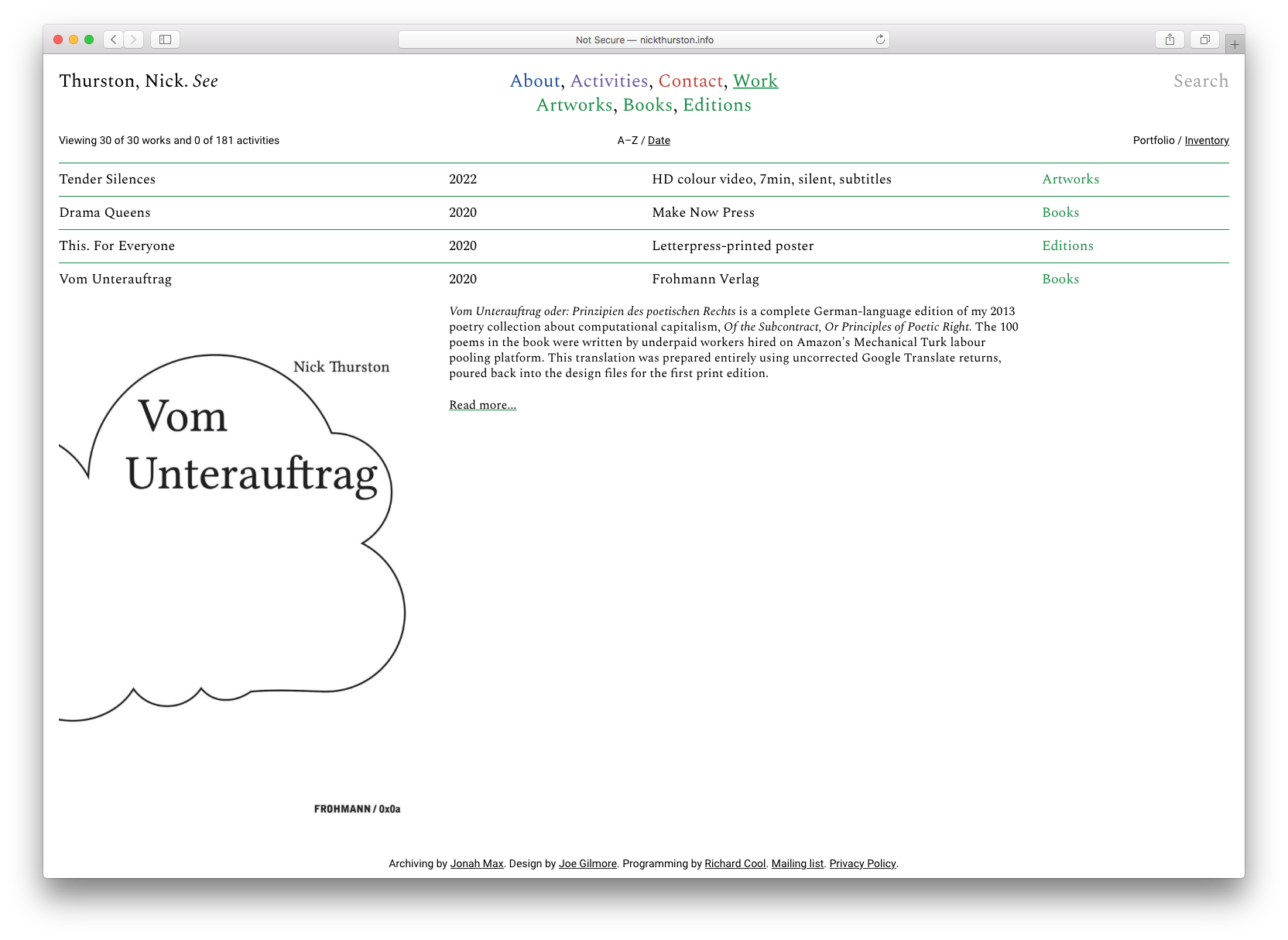The width and height of the screenshot is (1288, 940).
Task: Click the Read more... link
Action: click(x=482, y=405)
